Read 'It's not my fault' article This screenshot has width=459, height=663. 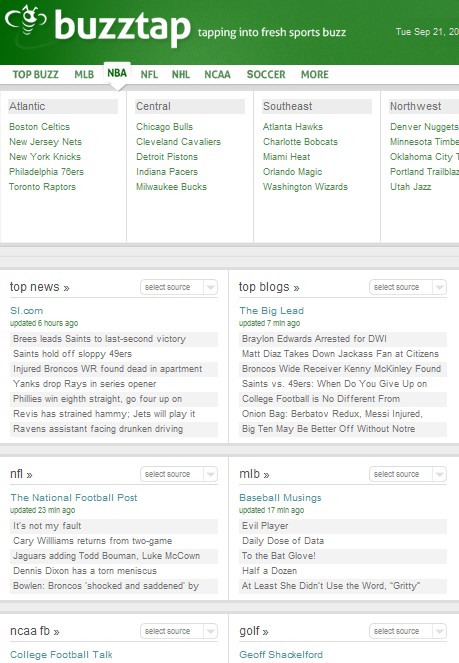click(x=114, y=526)
